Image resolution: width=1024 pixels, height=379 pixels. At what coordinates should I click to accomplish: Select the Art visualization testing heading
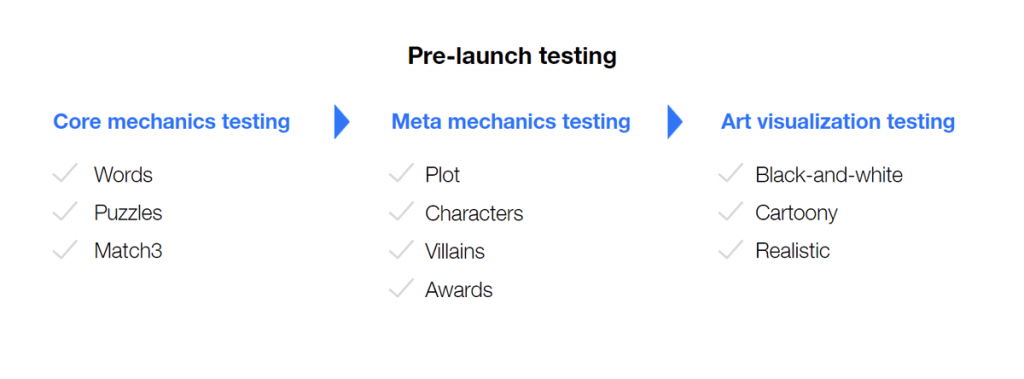point(838,122)
